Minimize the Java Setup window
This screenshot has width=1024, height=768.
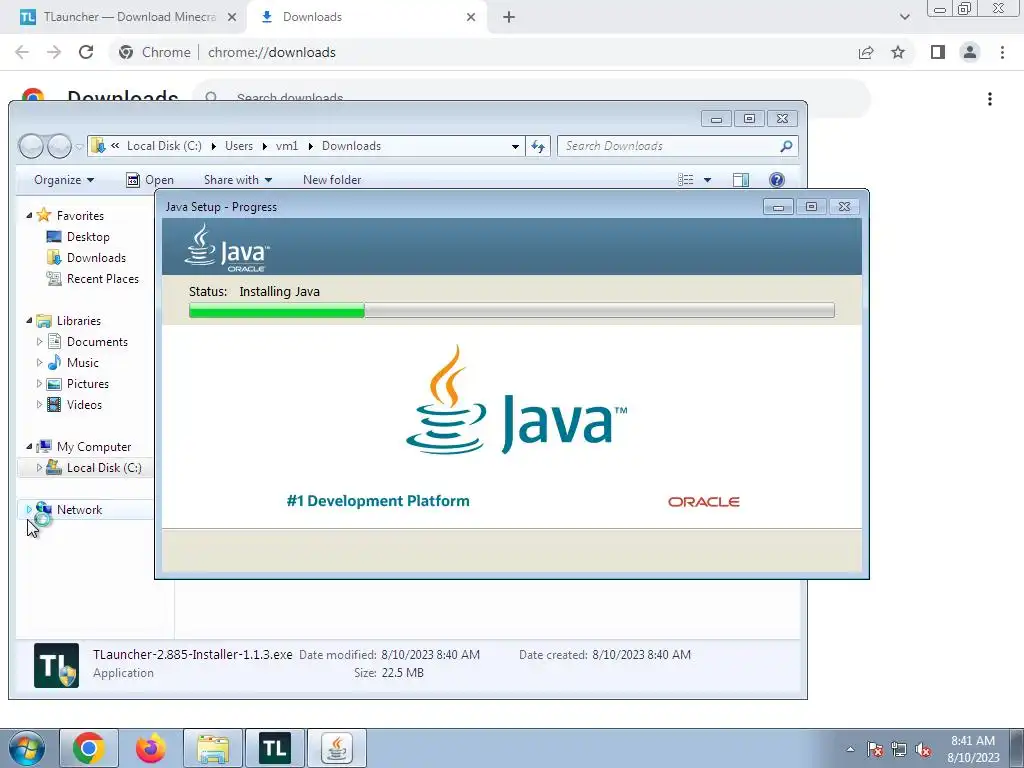[778, 207]
